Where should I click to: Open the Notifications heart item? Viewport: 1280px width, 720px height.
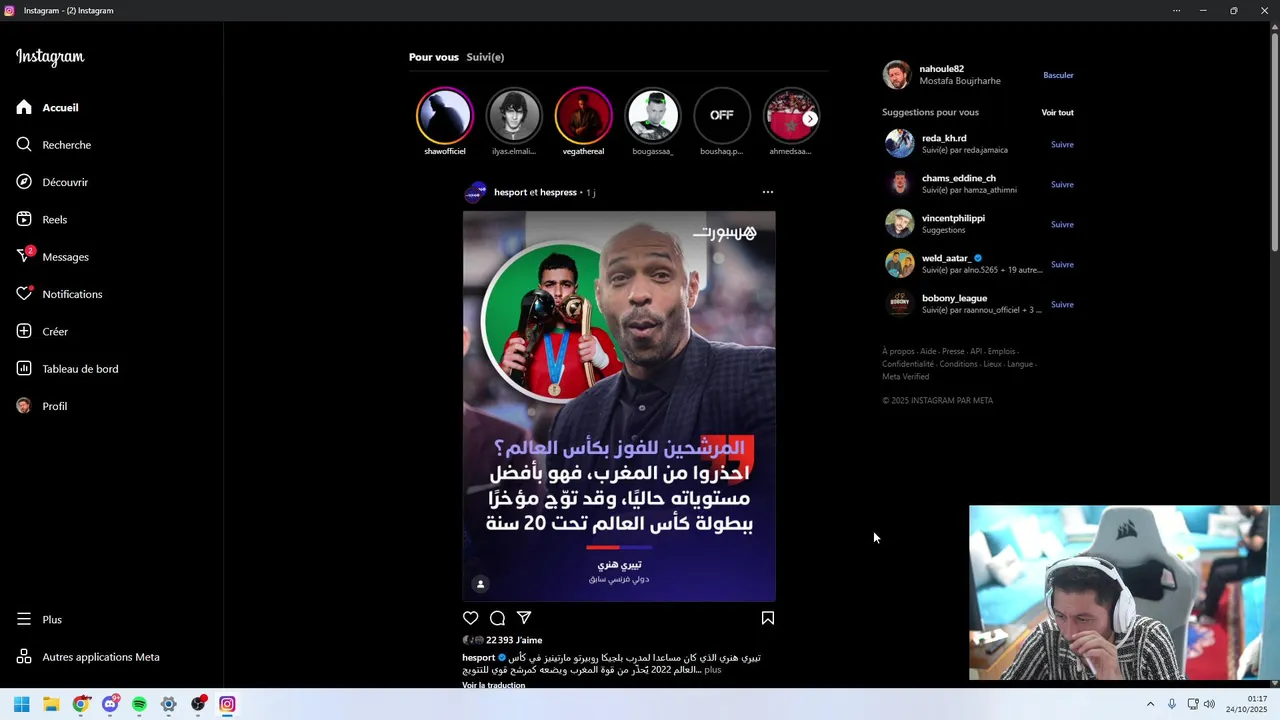coord(60,294)
